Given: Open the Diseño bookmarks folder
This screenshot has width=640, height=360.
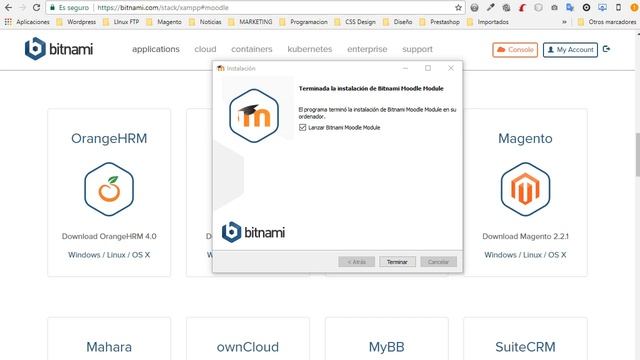Looking at the screenshot, I should 398,22.
